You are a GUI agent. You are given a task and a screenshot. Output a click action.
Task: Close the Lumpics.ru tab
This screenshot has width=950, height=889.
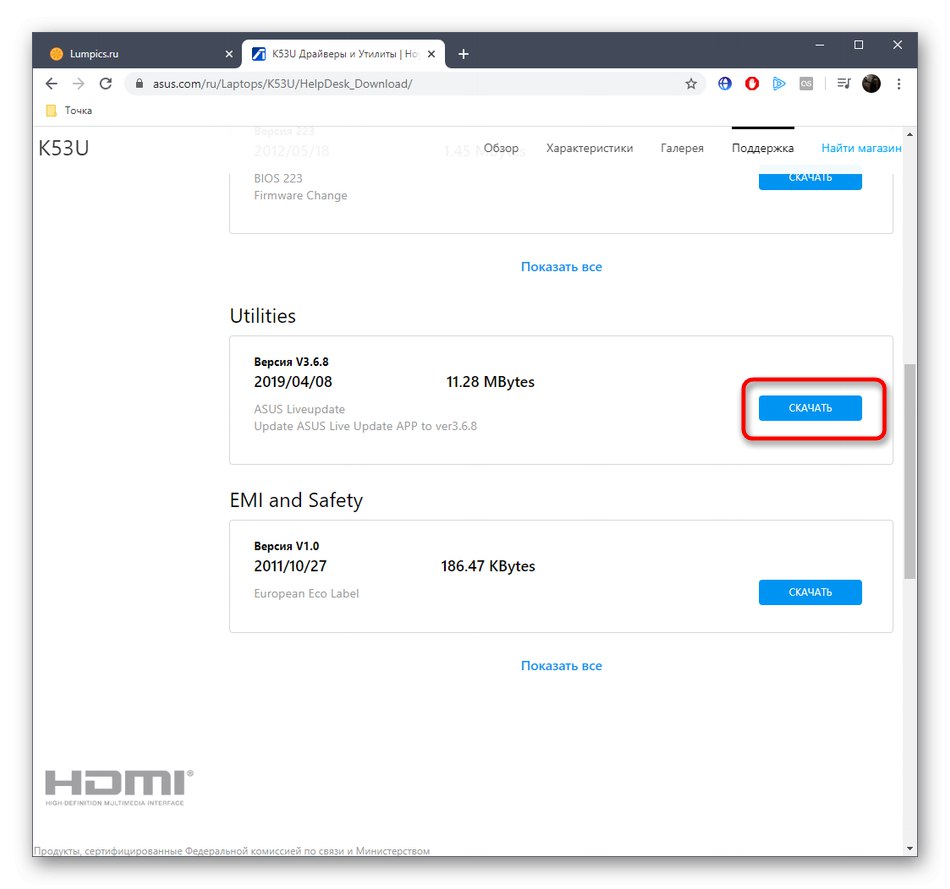(x=229, y=54)
